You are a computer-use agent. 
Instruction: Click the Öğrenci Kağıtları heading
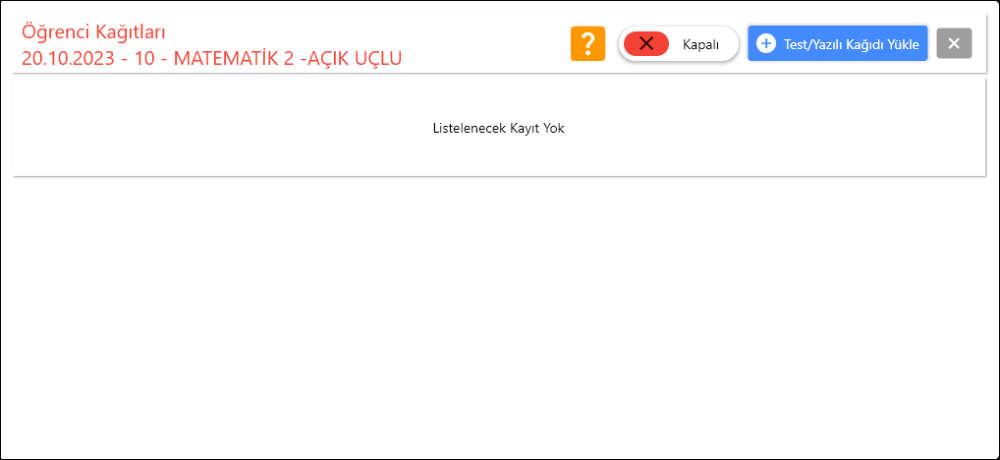(94, 31)
